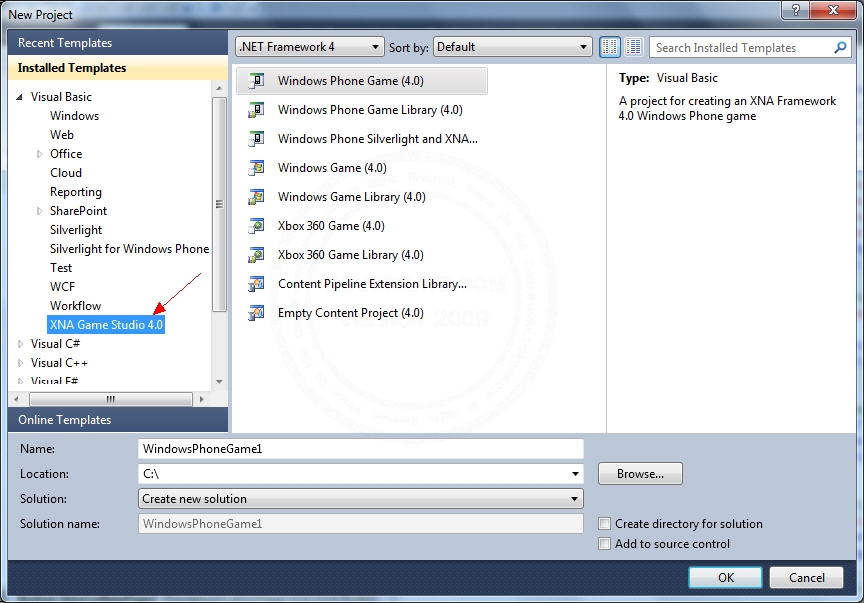Enable Create directory for solution
864x603 pixels.
coord(604,524)
